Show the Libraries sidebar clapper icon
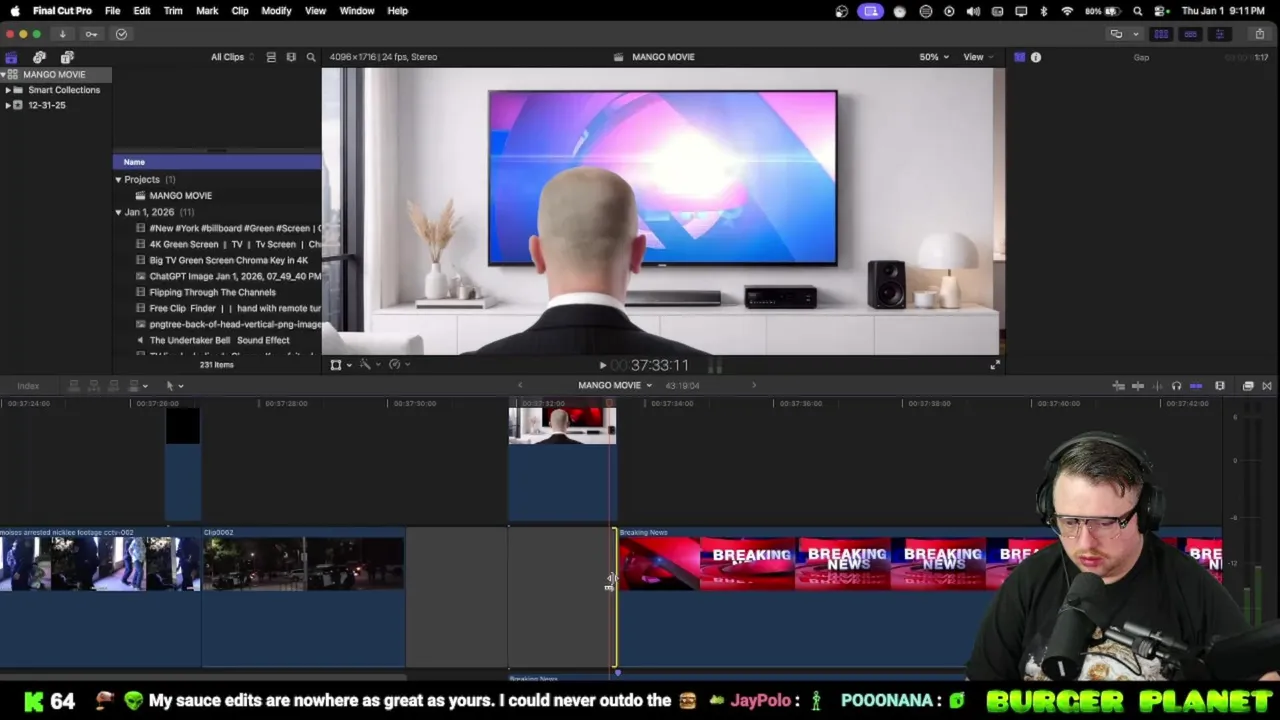The height and width of the screenshot is (720, 1280). tap(11, 58)
